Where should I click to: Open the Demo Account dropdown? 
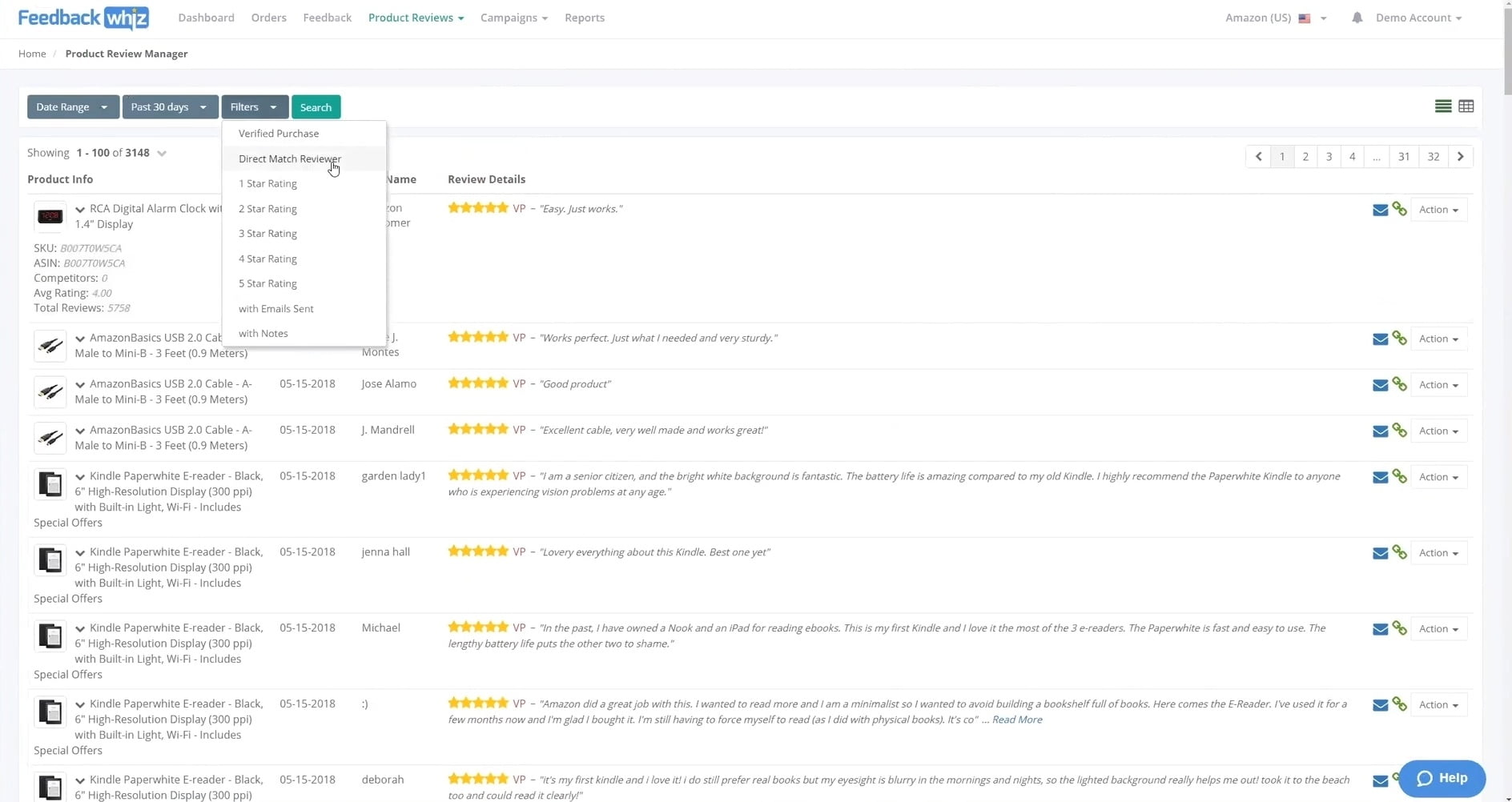point(1418,18)
